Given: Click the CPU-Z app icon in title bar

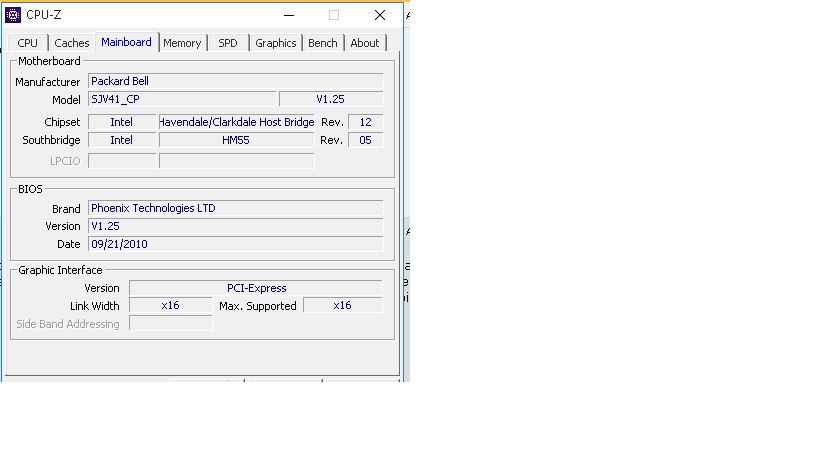Looking at the screenshot, I should (13, 15).
